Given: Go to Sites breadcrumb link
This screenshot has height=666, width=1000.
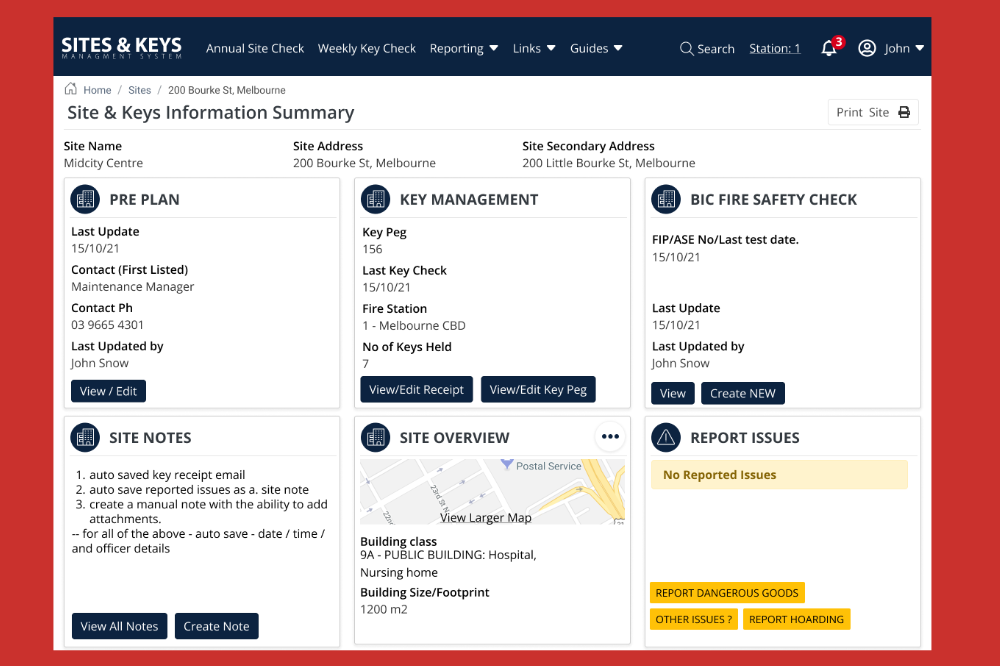Looking at the screenshot, I should click(x=140, y=90).
